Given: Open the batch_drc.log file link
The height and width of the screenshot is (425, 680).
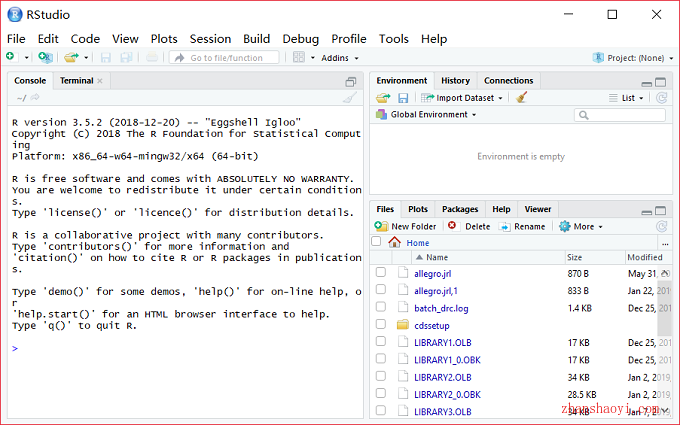Looking at the screenshot, I should pos(441,308).
